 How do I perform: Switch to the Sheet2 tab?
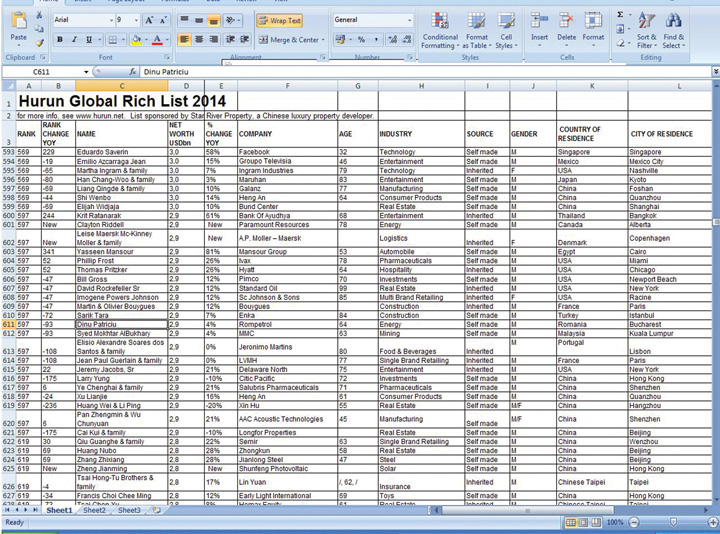point(95,510)
